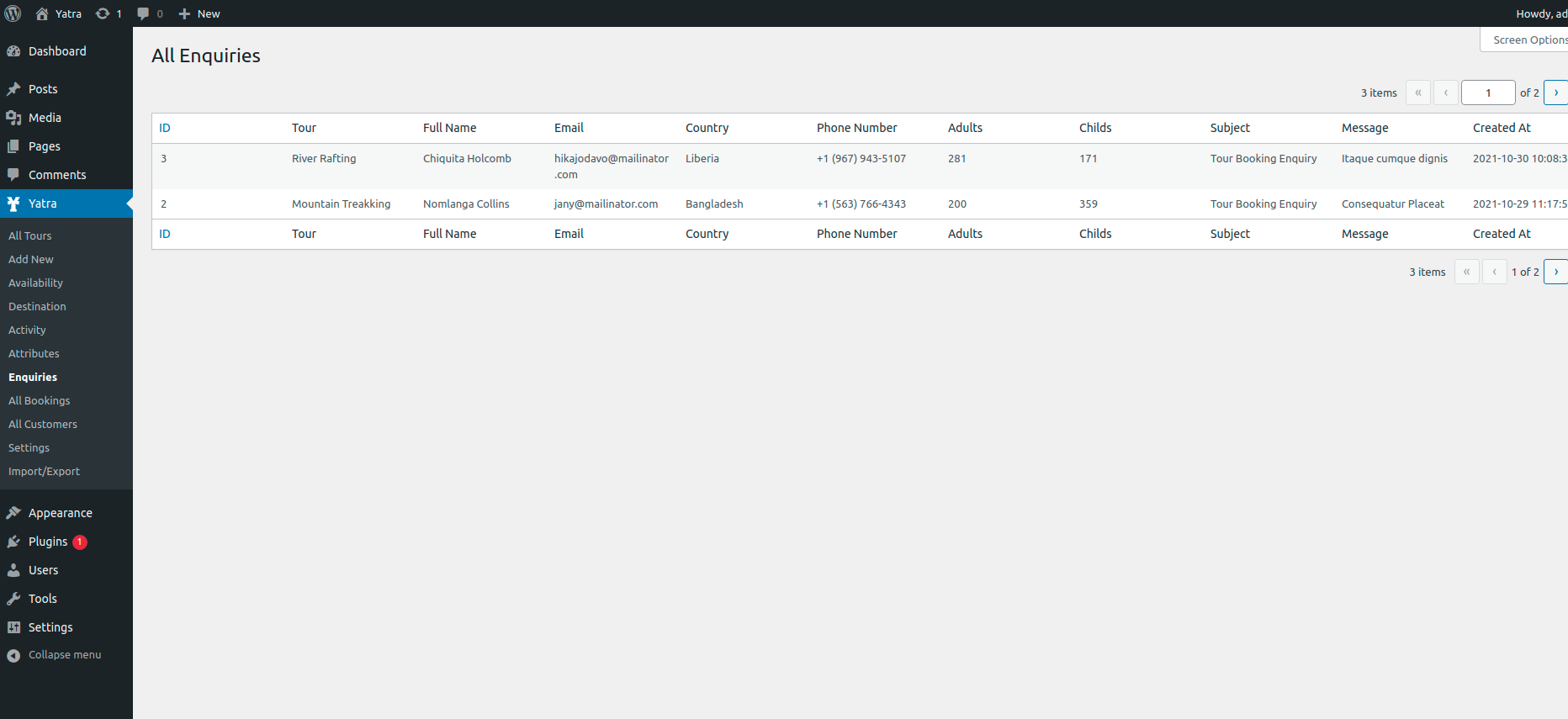The image size is (1568, 719).
Task: Click email hikajodavo@mailinator.com
Action: coord(612,167)
